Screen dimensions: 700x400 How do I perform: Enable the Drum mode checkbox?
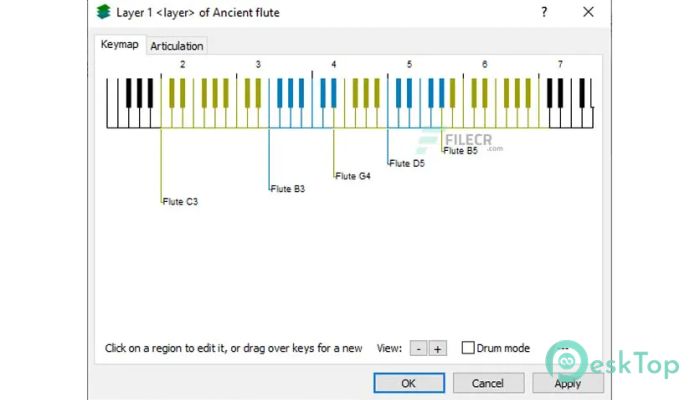[468, 348]
